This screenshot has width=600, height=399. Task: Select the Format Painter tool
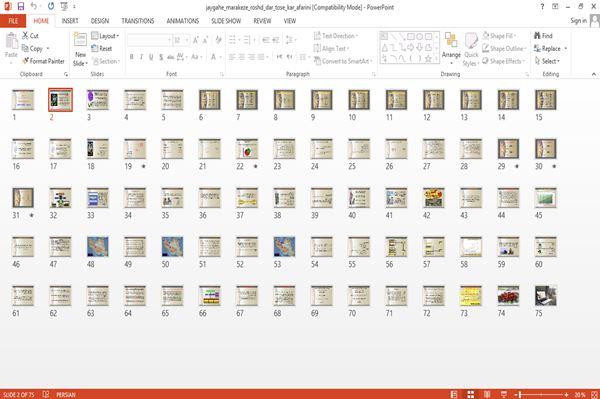click(x=43, y=61)
